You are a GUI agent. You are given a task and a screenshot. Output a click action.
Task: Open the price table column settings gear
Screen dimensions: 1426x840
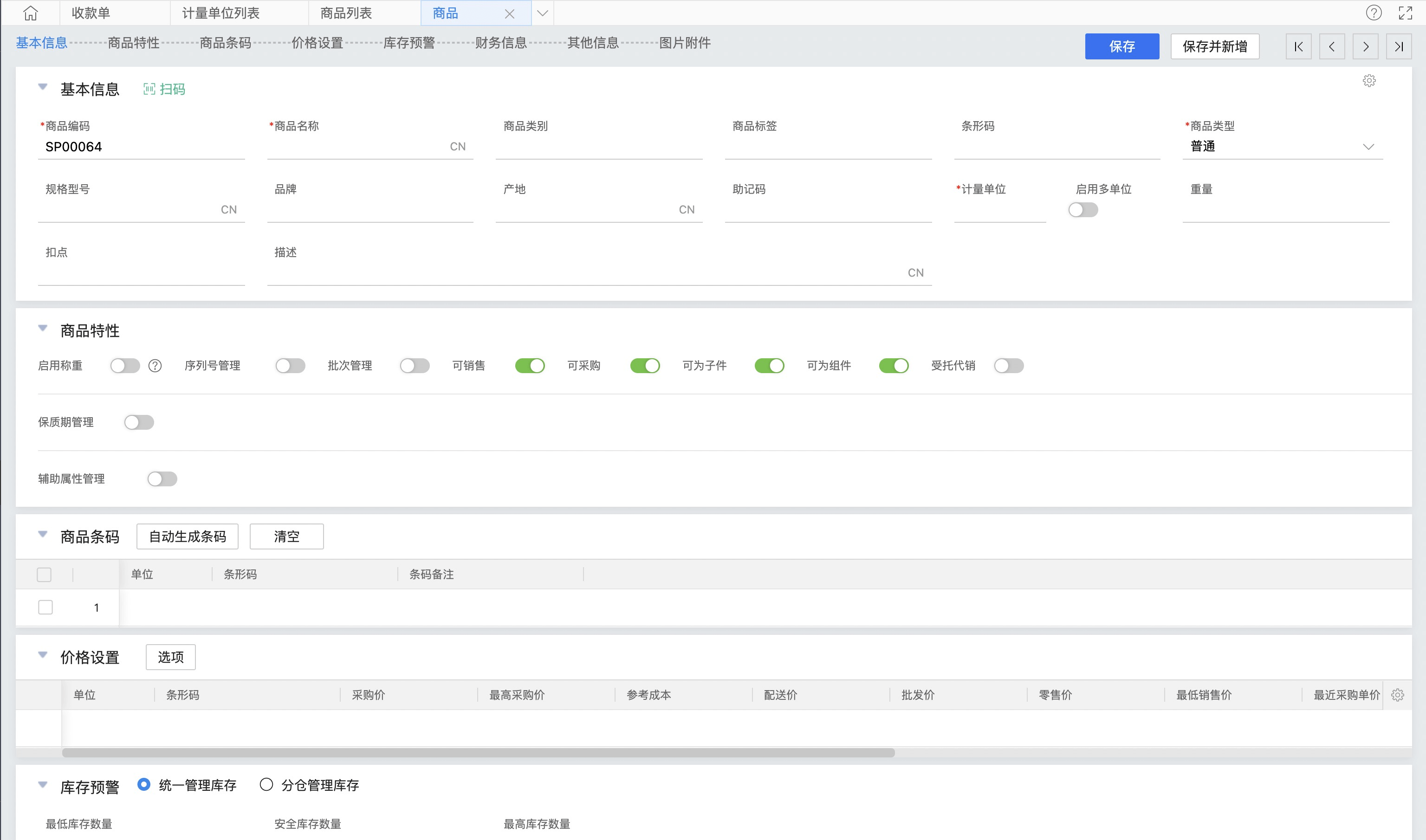[1397, 695]
